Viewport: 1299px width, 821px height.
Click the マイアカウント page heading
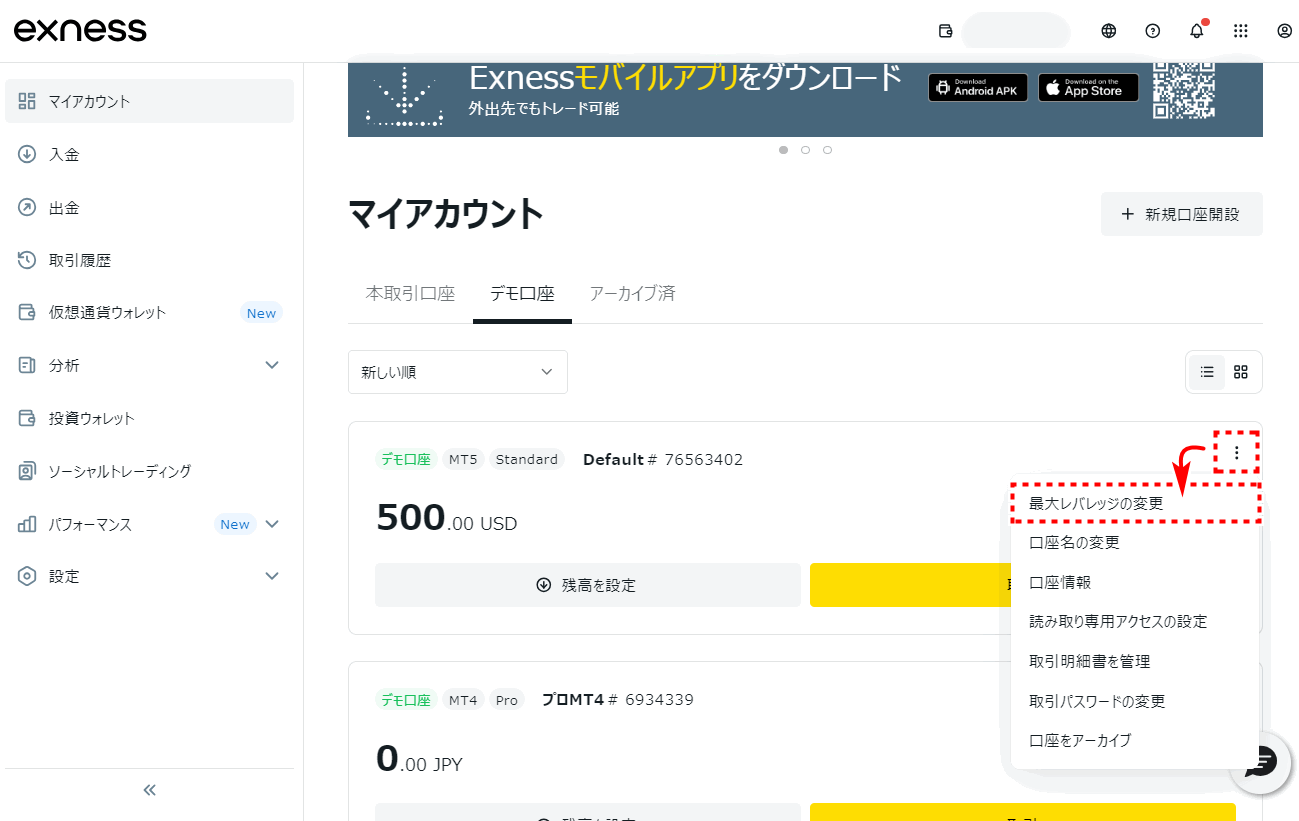pos(446,214)
